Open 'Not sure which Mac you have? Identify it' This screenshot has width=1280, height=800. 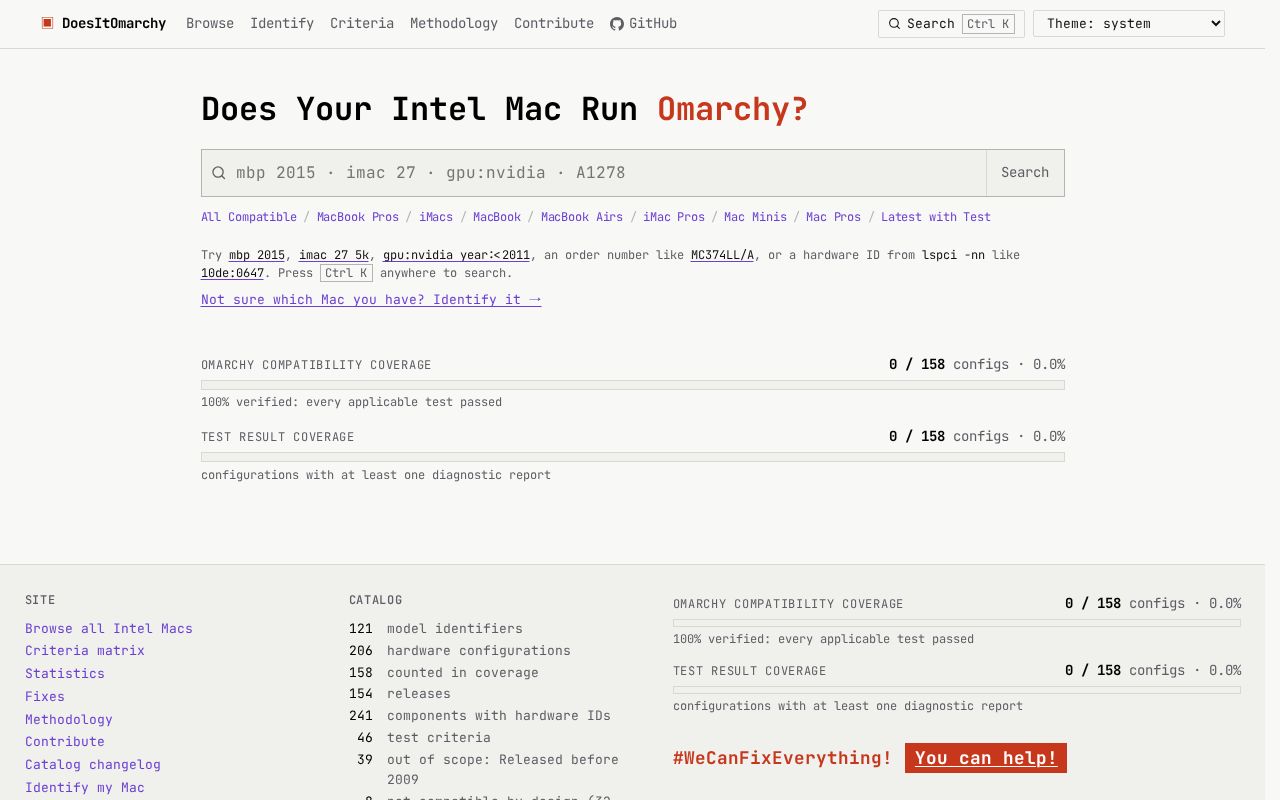(x=371, y=300)
